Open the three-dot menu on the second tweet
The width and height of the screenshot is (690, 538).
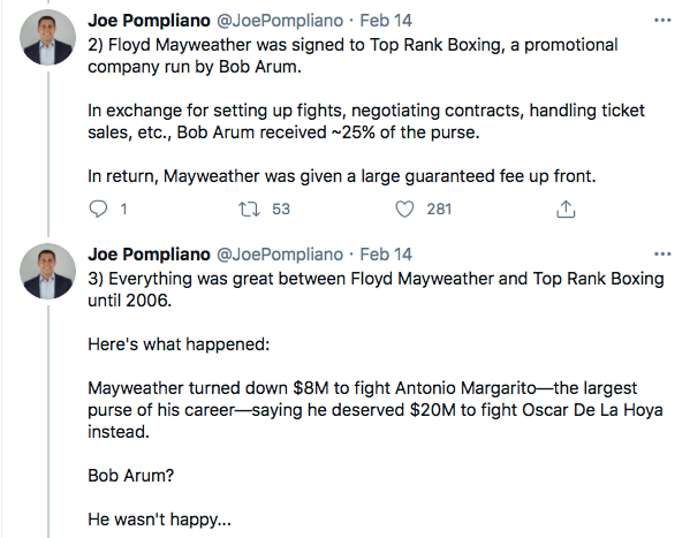tap(661, 254)
